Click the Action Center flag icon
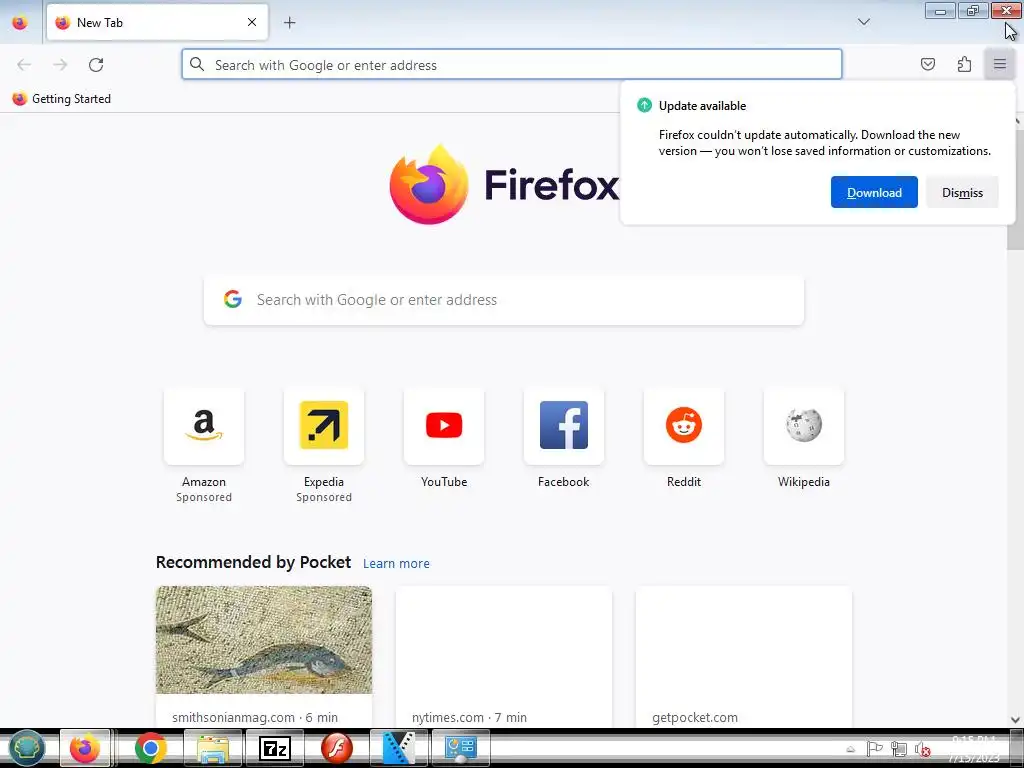This screenshot has height=768, width=1024. pyautogui.click(x=874, y=749)
